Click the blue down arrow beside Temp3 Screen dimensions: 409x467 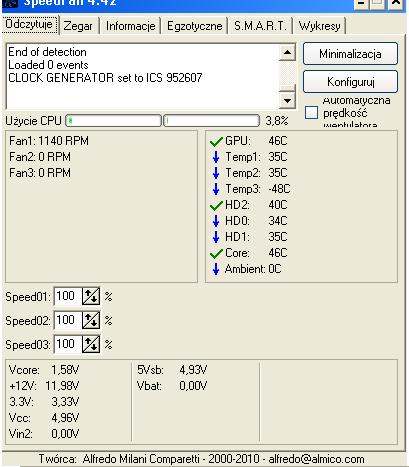click(x=216, y=189)
